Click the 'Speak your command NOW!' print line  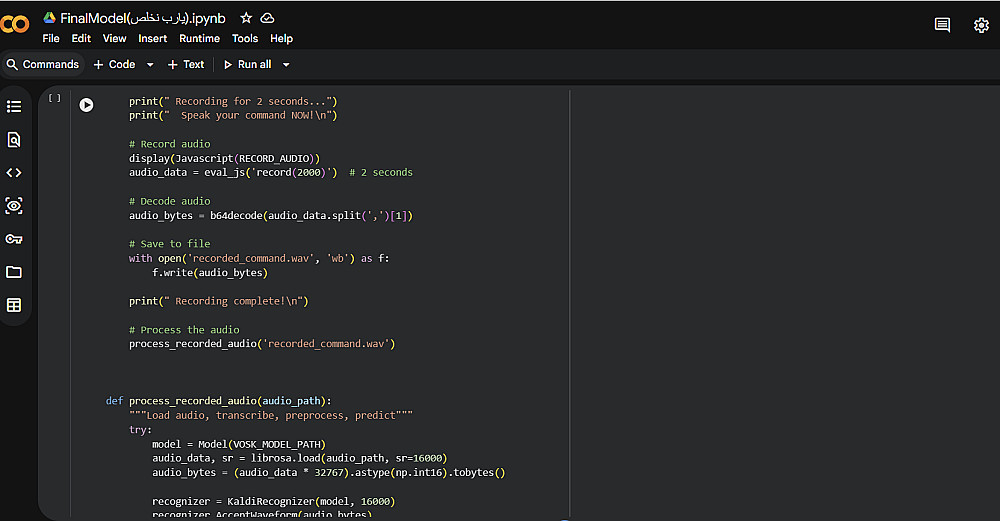pyautogui.click(x=233, y=115)
